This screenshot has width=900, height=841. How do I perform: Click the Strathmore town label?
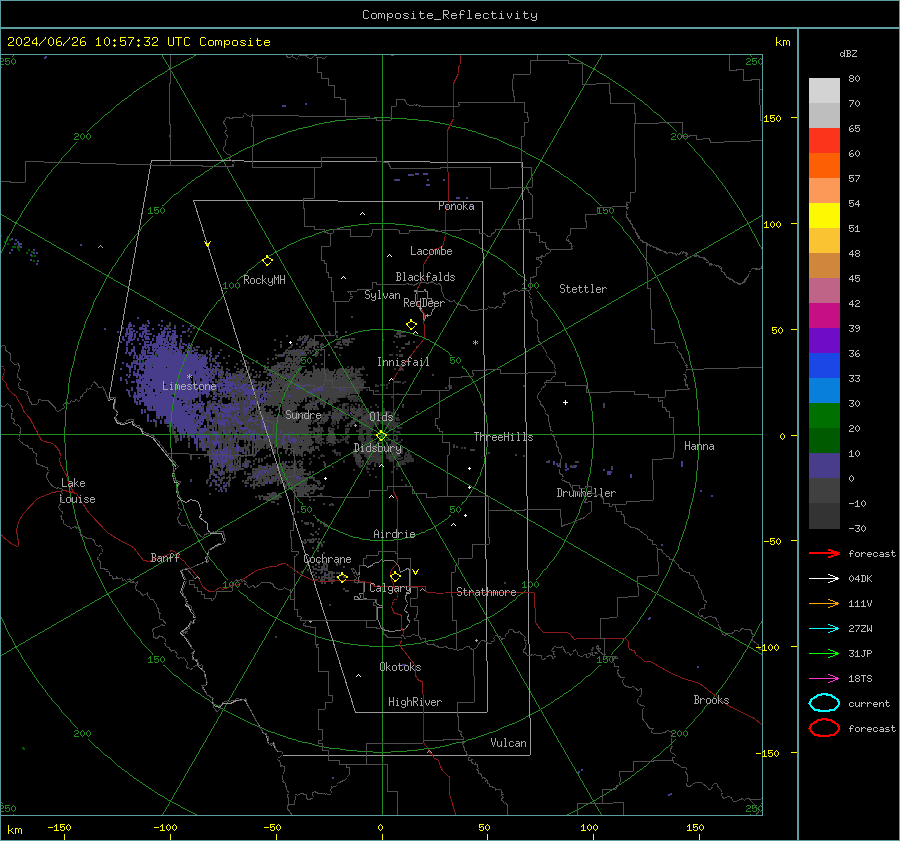(x=486, y=592)
